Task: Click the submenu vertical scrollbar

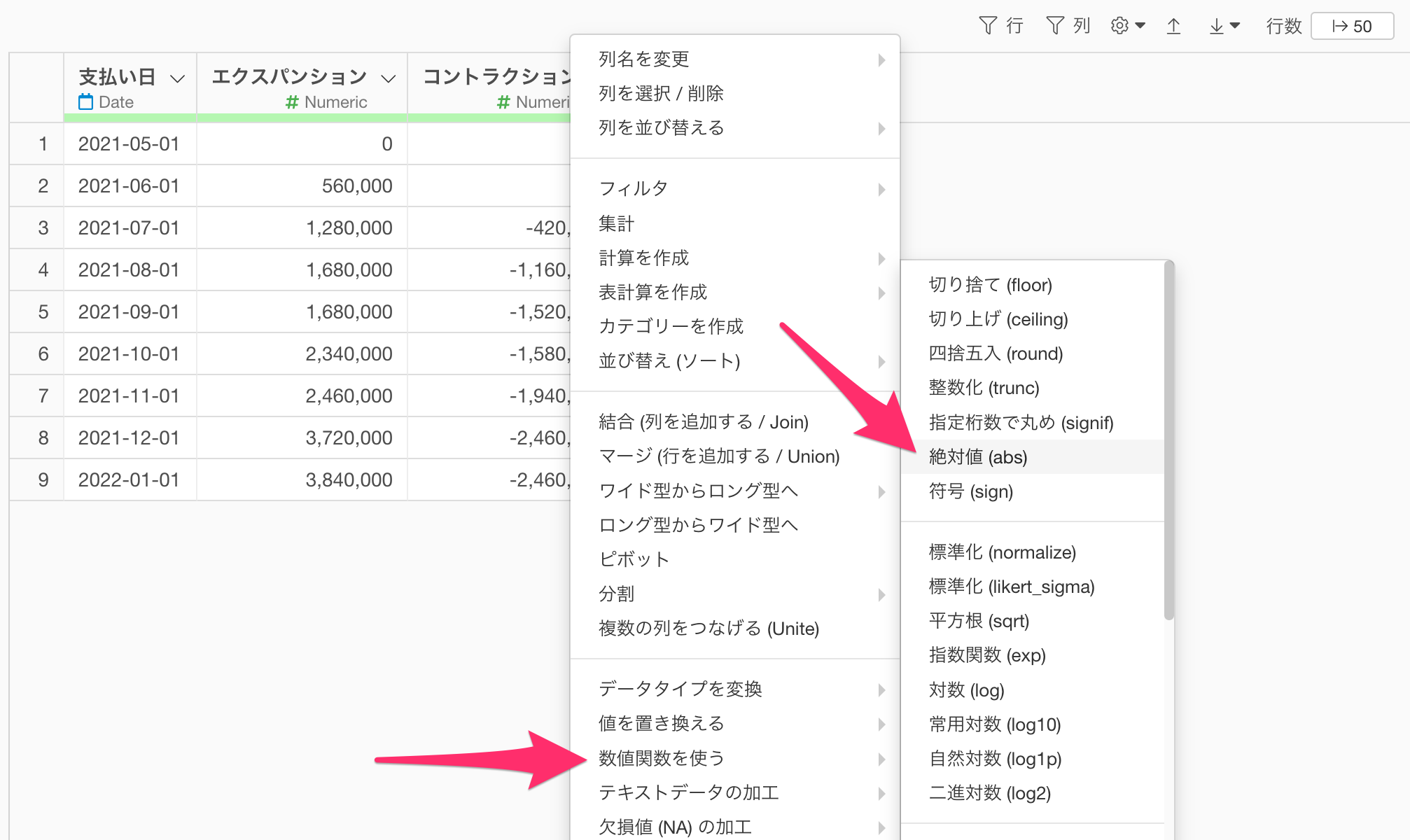Action: tap(1168, 441)
